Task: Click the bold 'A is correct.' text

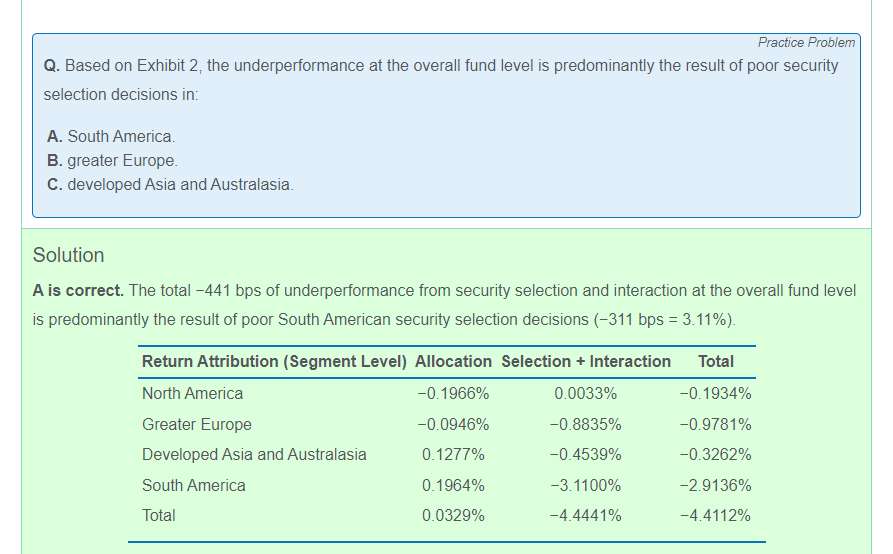Action: point(78,290)
